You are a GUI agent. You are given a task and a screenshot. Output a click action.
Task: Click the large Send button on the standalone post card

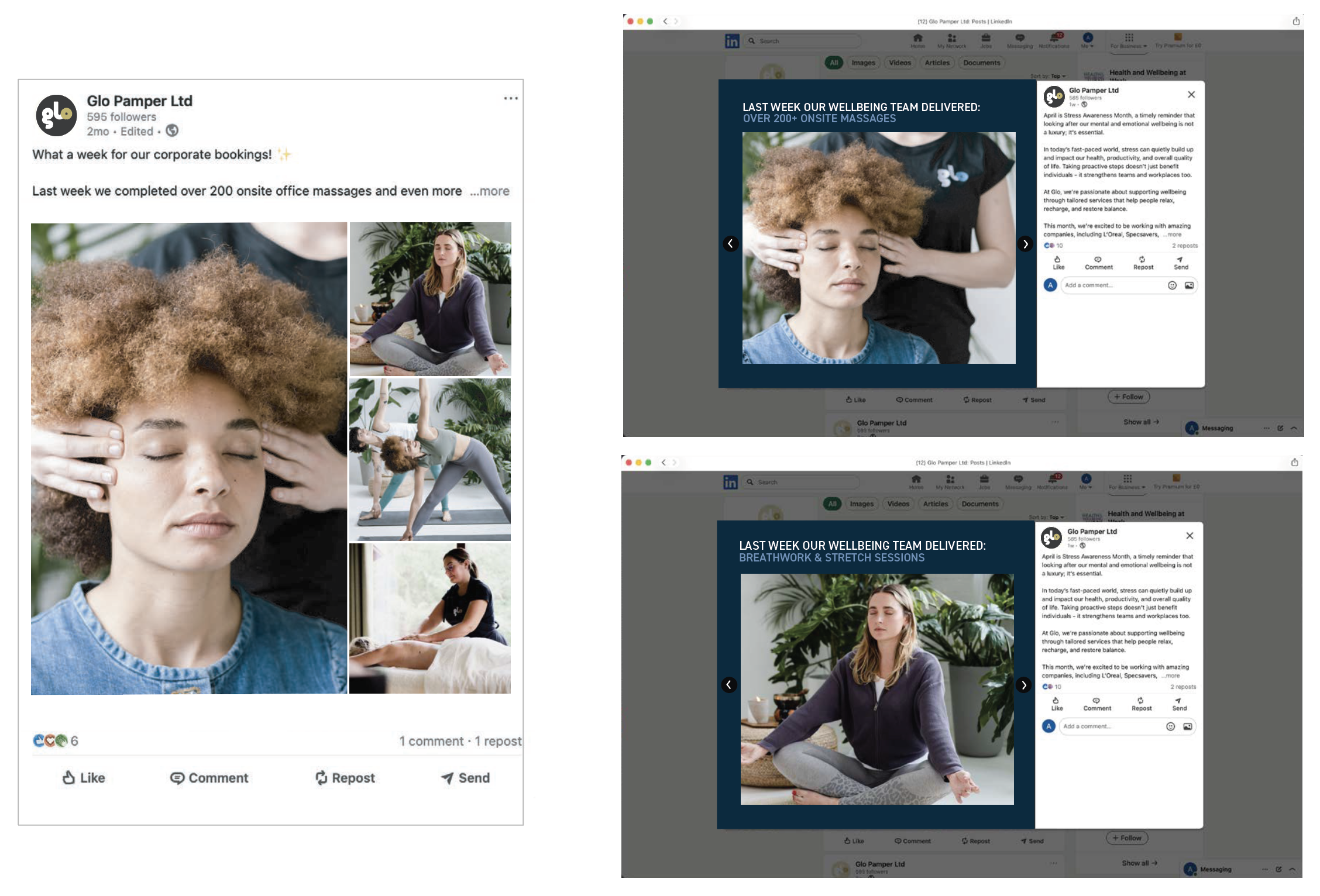coord(465,778)
